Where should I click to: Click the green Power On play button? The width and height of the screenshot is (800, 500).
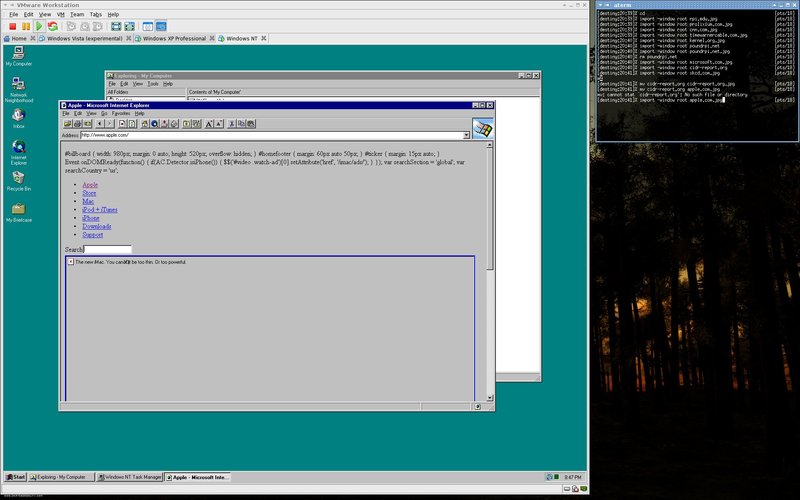pyautogui.click(x=39, y=26)
